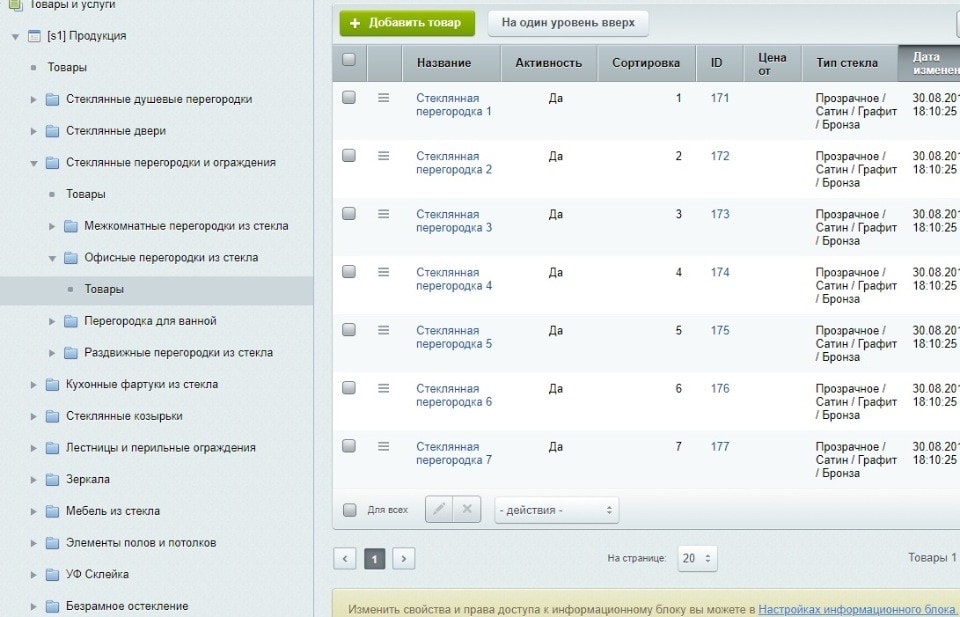960x617 pixels.
Task: Enable the Для всех checkbox
Action: point(350,510)
